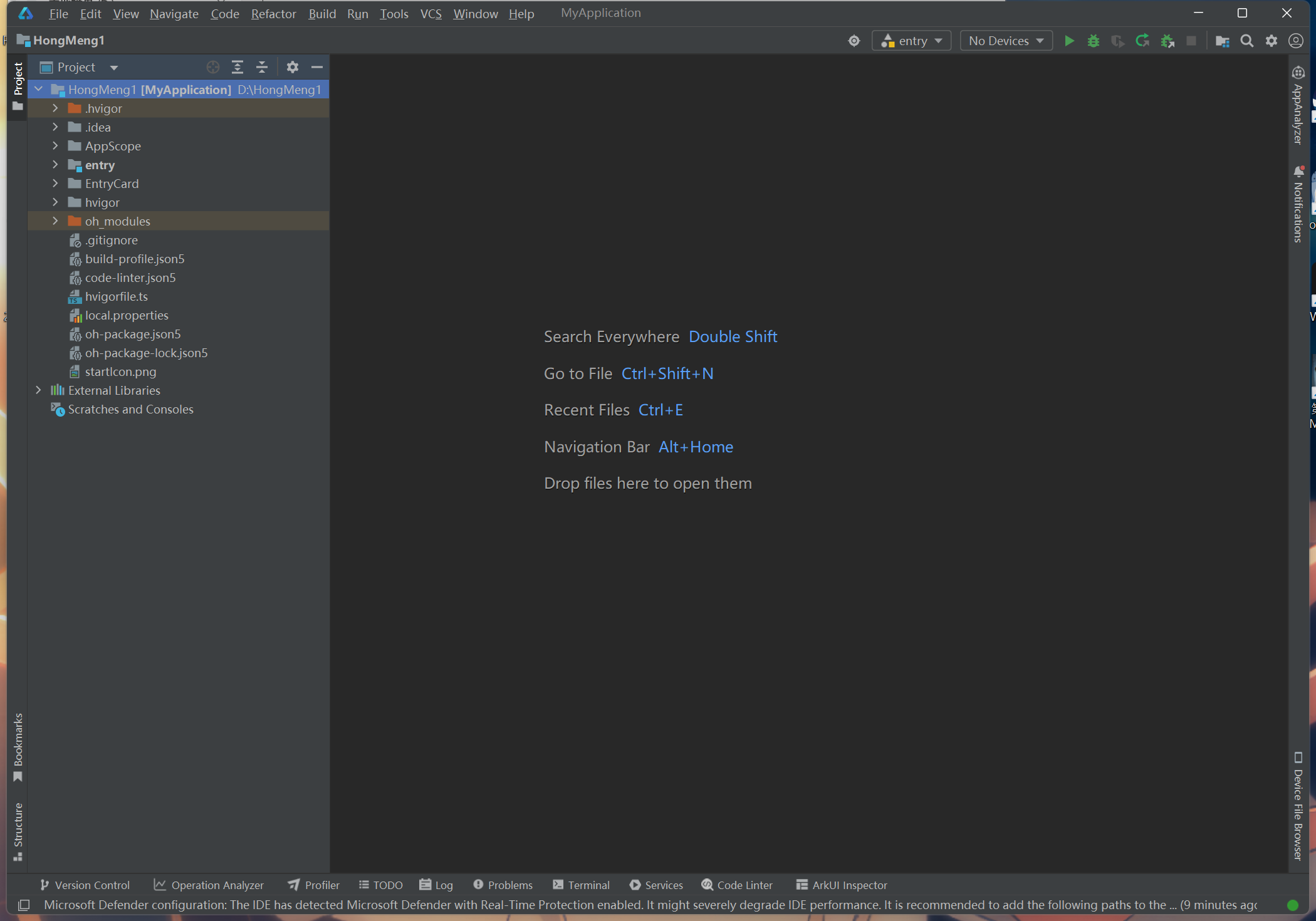Click the DevEco Studio logo icon
The image size is (1316, 921).
[x=26, y=13]
